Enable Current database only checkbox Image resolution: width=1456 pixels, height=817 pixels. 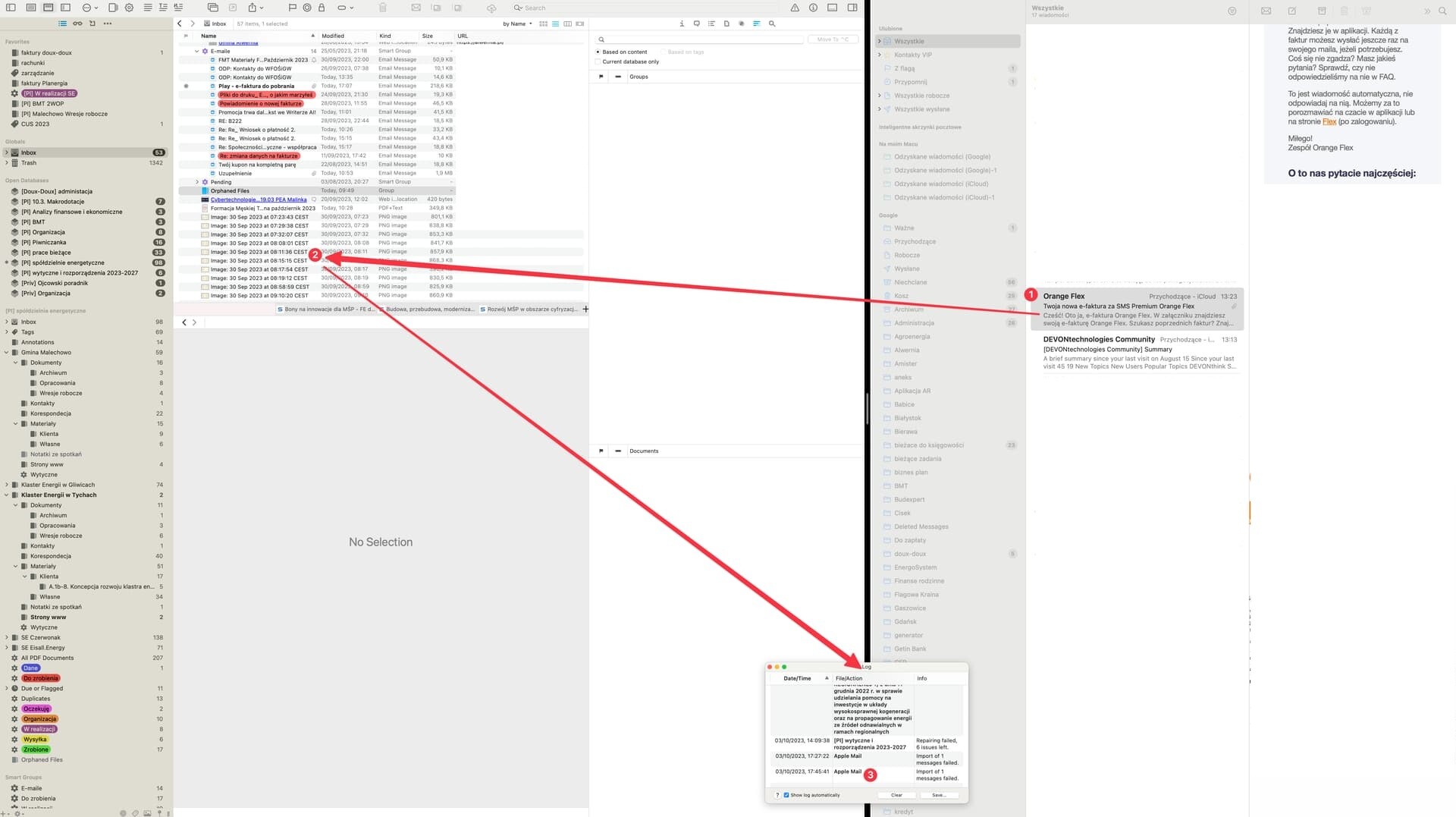598,62
